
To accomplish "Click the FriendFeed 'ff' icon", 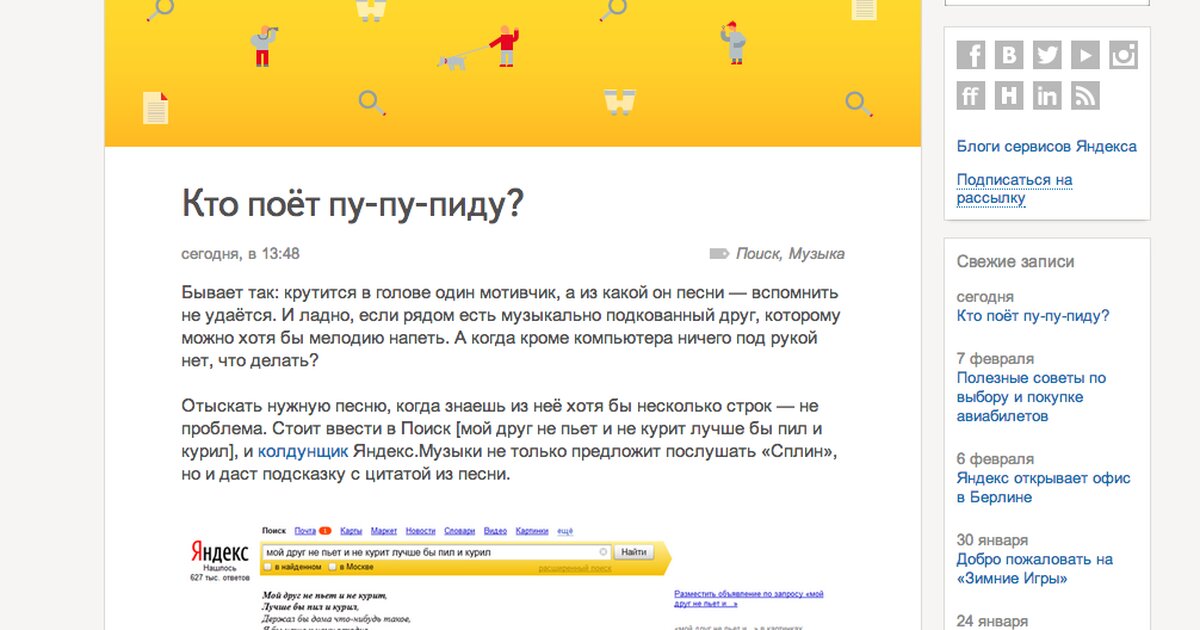I will click(x=970, y=95).
